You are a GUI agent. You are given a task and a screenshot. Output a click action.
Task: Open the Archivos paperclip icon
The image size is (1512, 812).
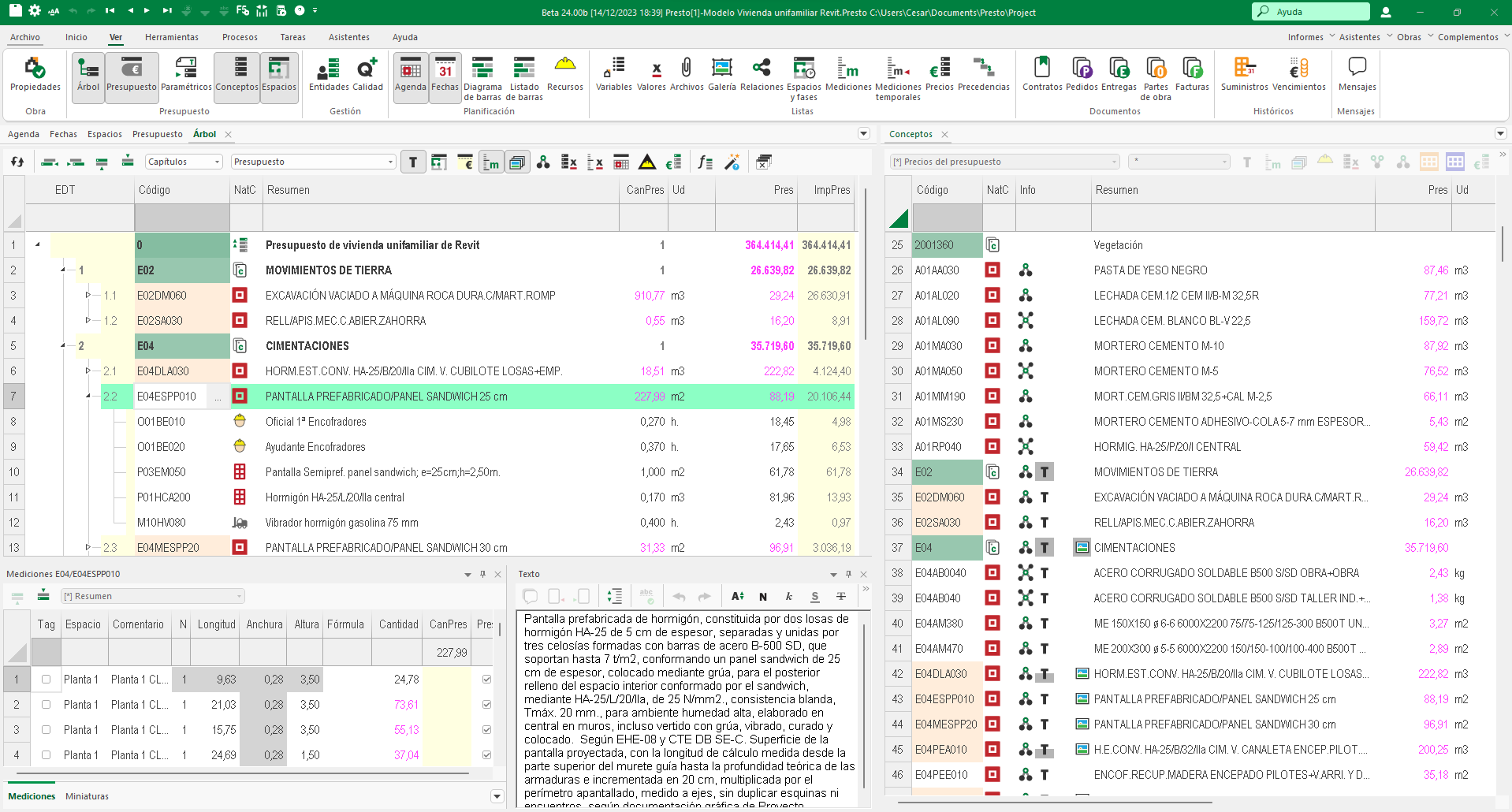tap(687, 75)
